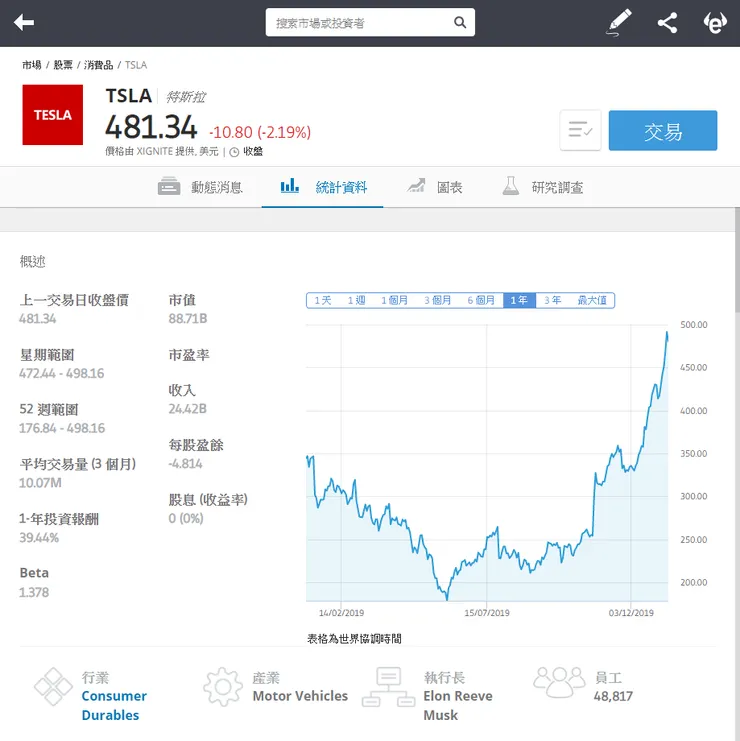Select 1週 chart range
The width and height of the screenshot is (740, 741).
pyautogui.click(x=356, y=301)
